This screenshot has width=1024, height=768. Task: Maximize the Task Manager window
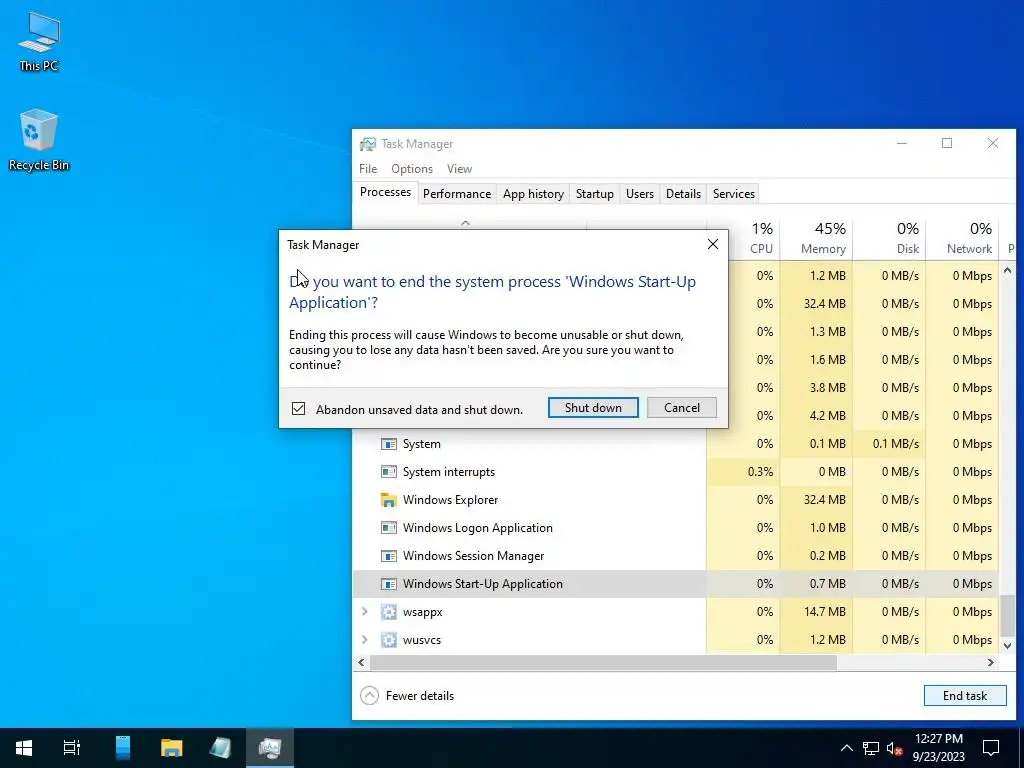click(x=947, y=144)
